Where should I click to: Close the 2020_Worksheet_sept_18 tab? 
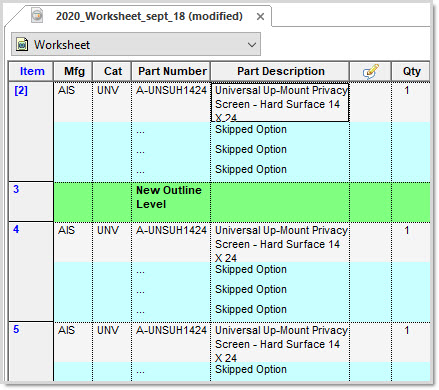click(x=260, y=17)
